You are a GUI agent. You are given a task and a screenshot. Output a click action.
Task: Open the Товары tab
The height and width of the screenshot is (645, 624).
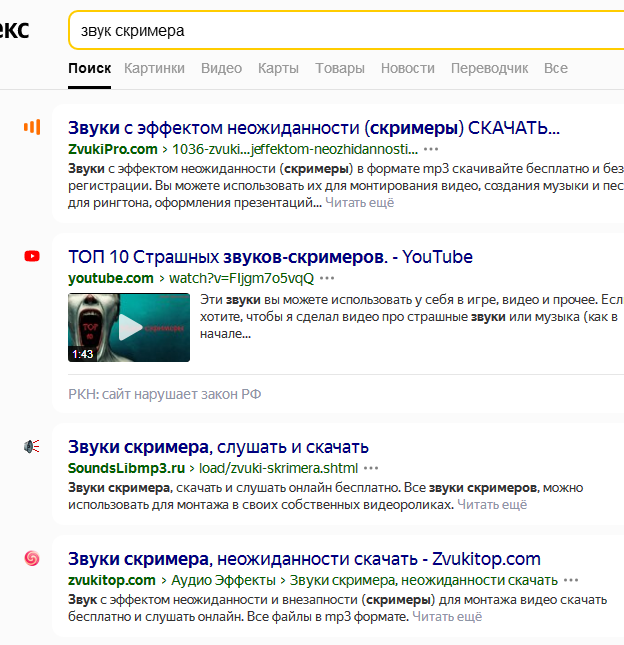(x=340, y=68)
